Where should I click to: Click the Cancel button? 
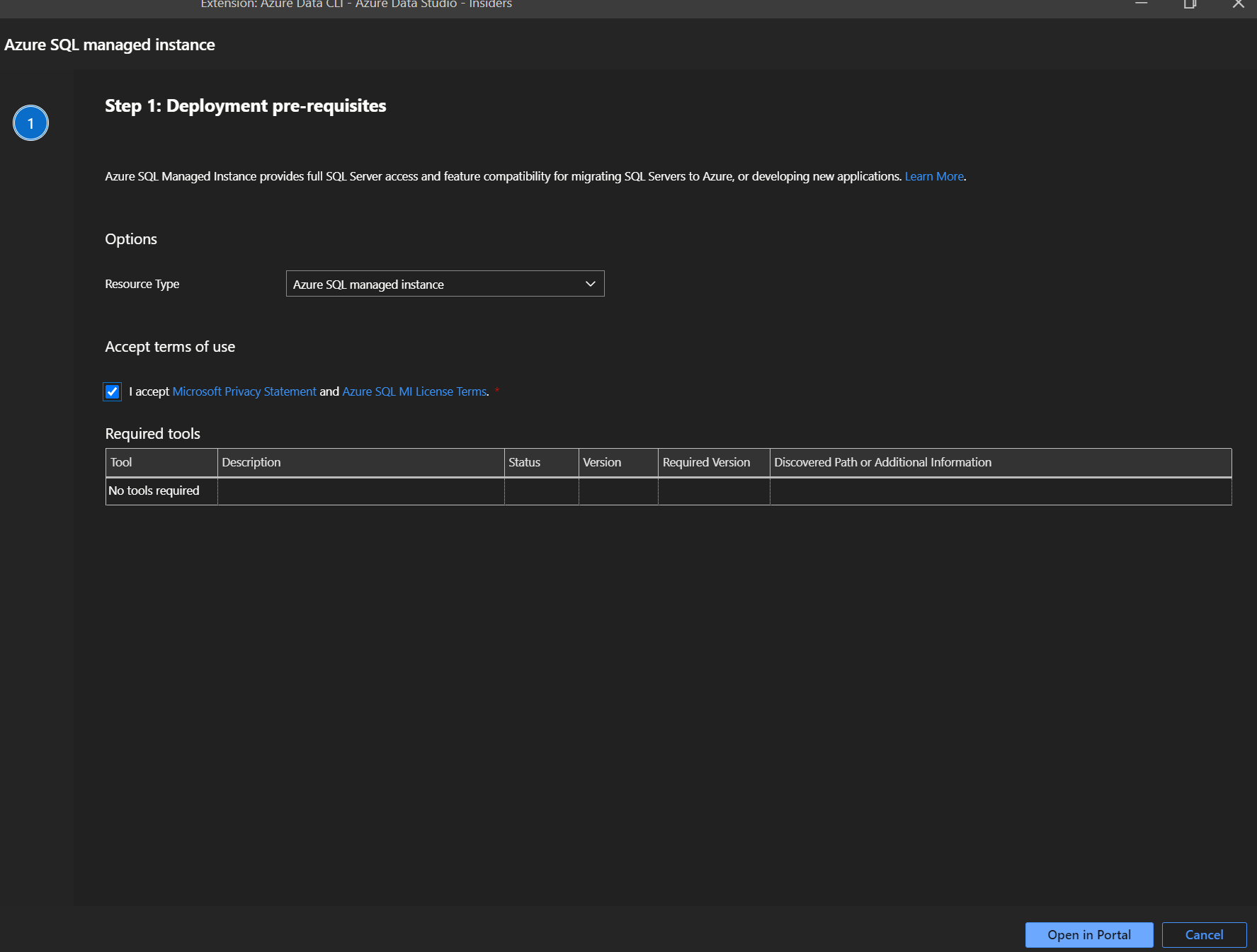tap(1204, 934)
